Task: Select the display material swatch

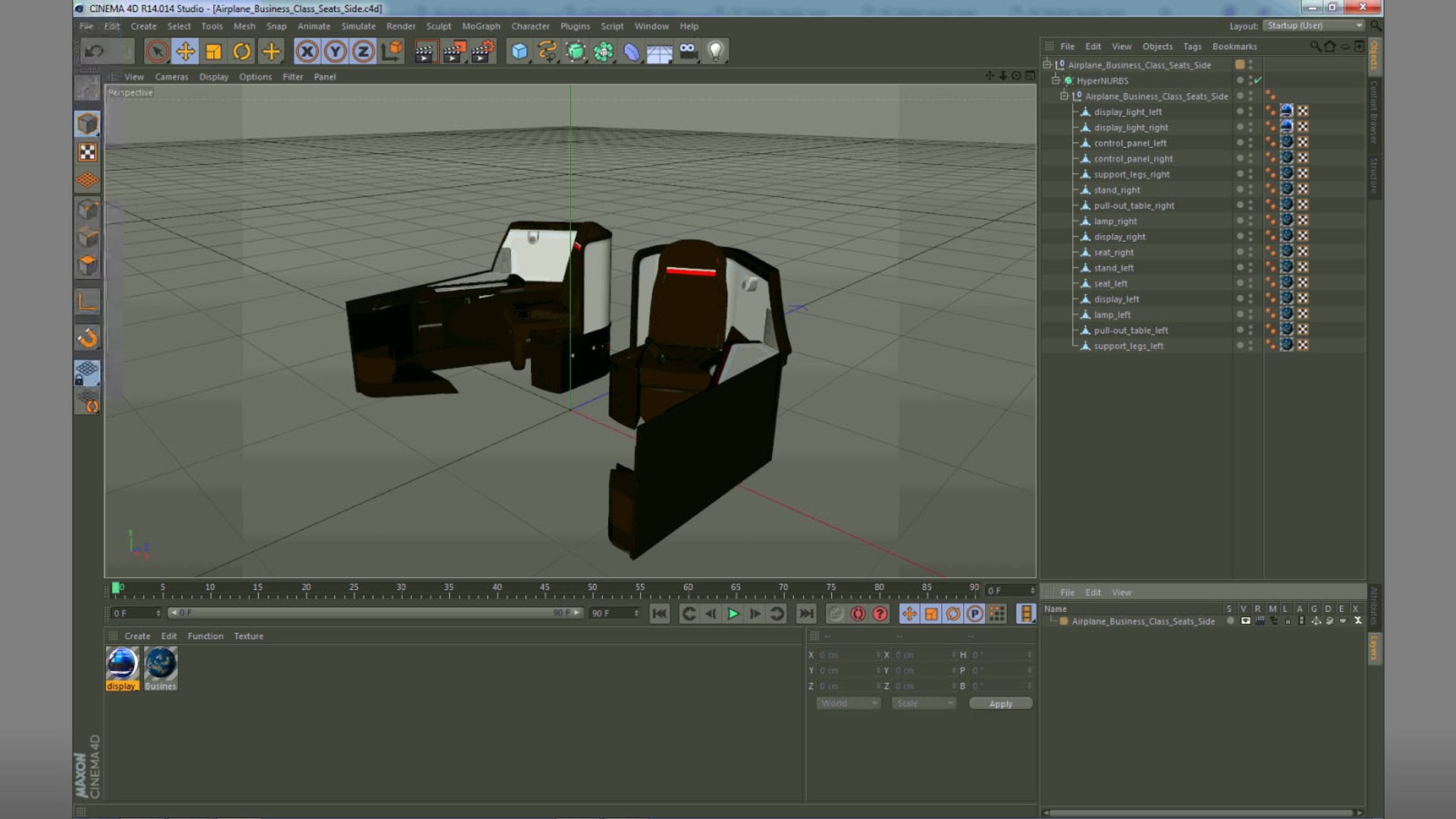Action: coord(122,668)
